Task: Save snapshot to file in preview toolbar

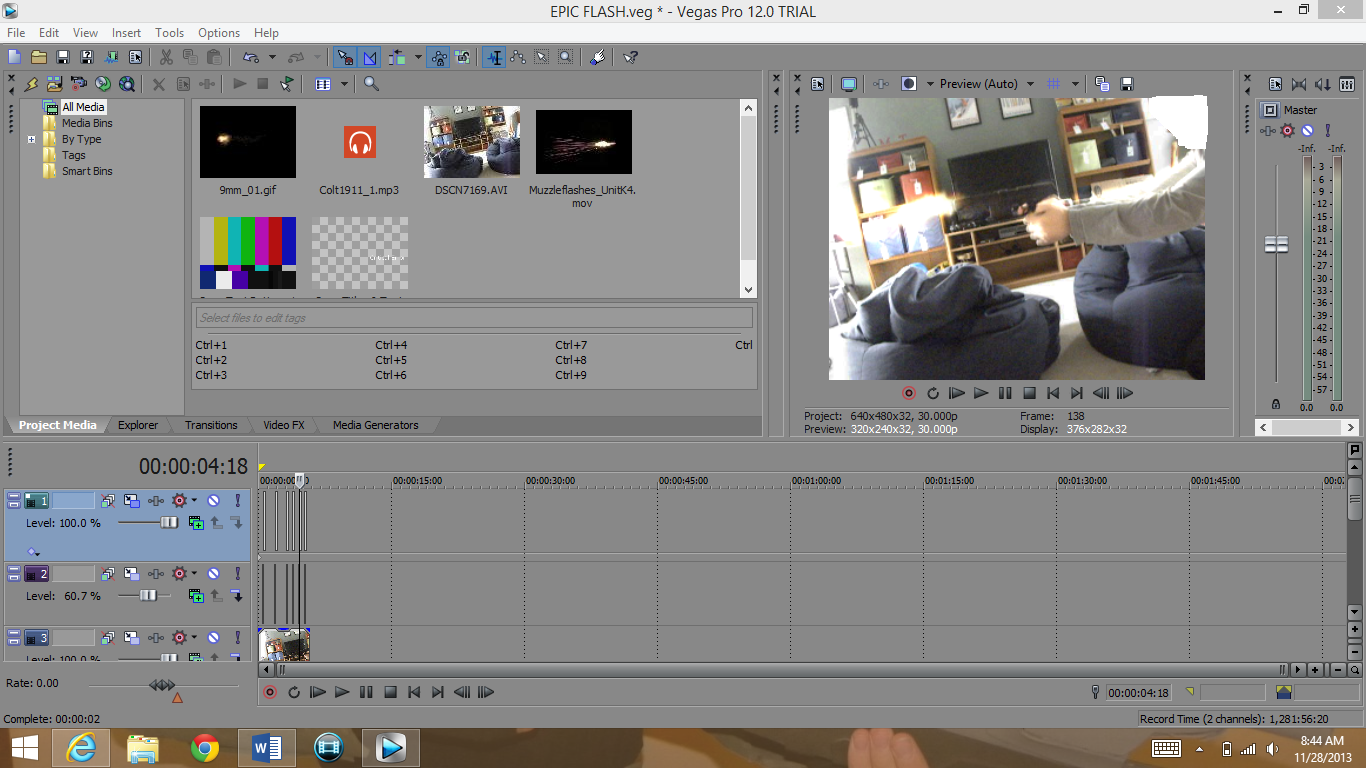Action: 1127,84
